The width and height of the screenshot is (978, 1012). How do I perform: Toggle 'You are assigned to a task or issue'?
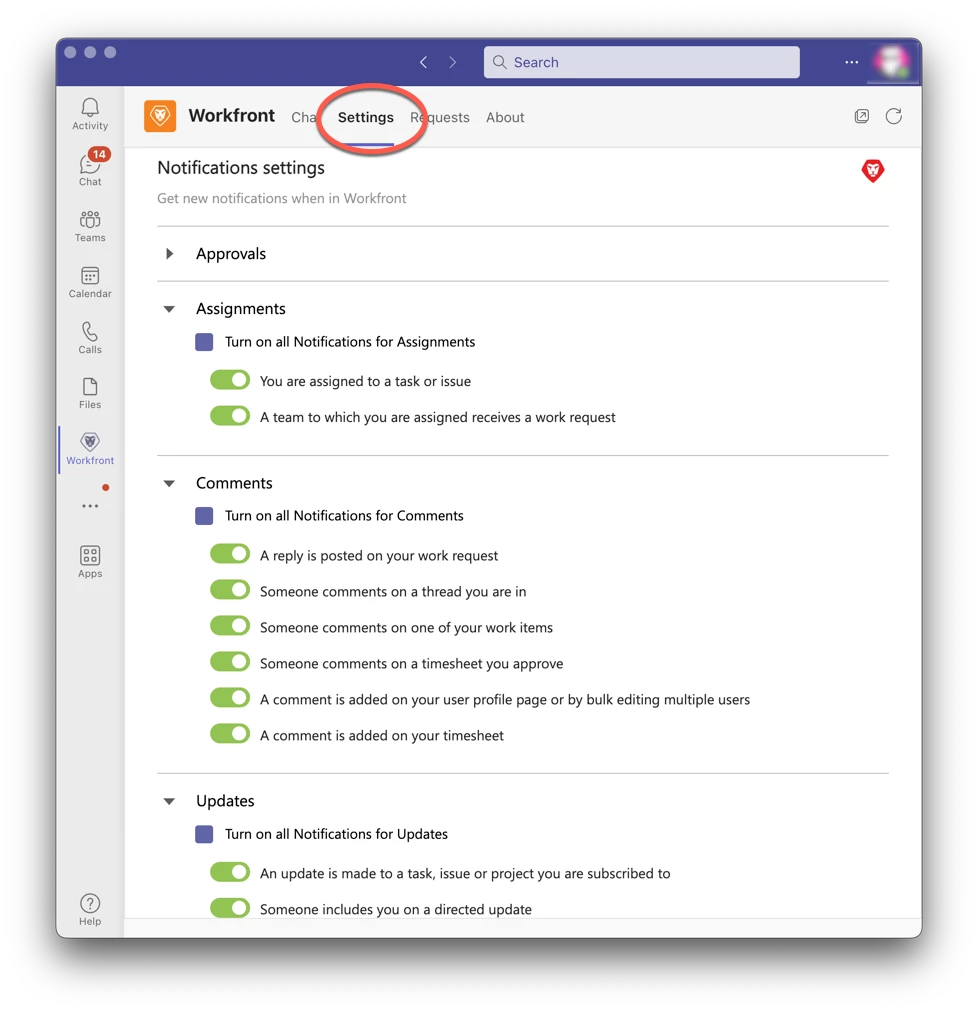click(x=230, y=380)
